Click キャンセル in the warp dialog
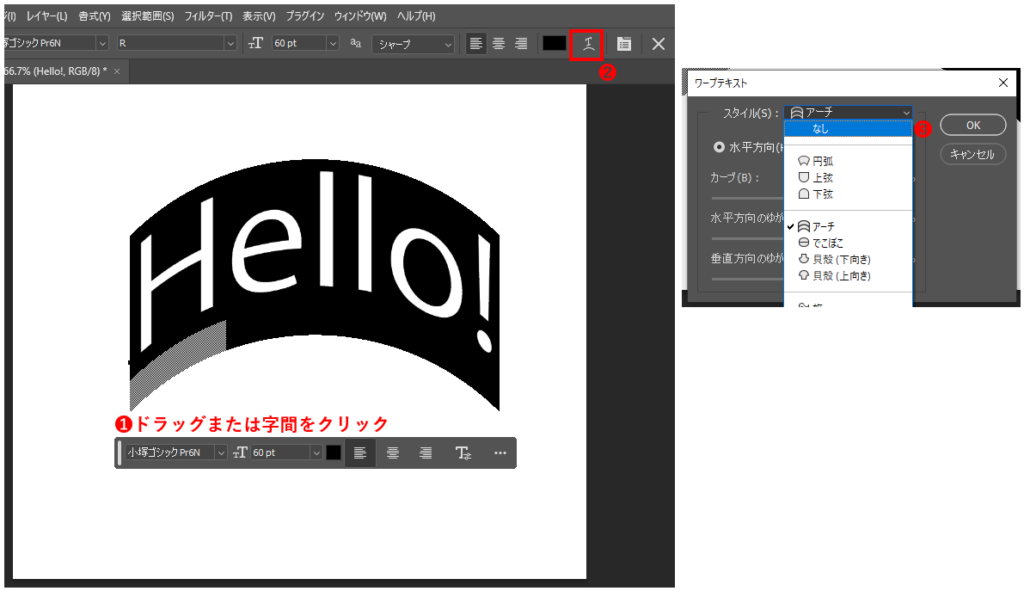Screen dimensions: 1024x591 pyautogui.click(x=973, y=154)
